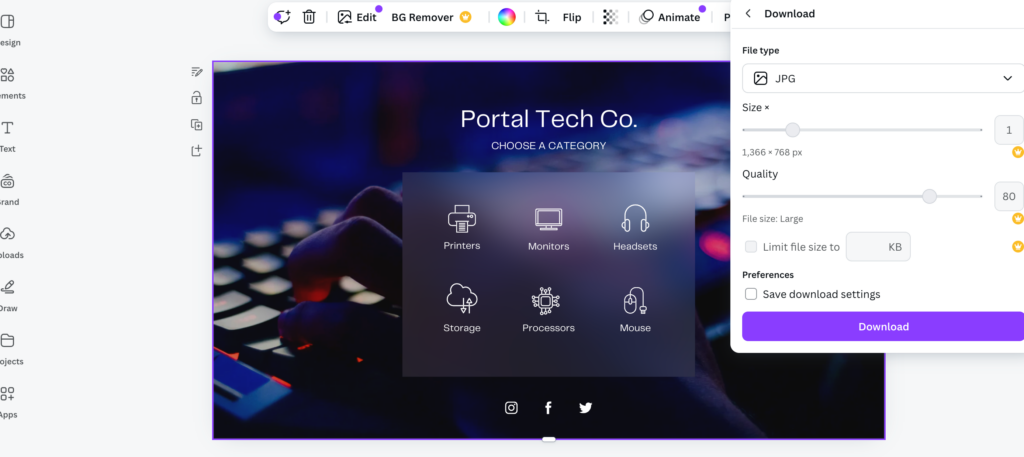
Task: Expand the JPG file type dropdown
Action: coord(883,78)
